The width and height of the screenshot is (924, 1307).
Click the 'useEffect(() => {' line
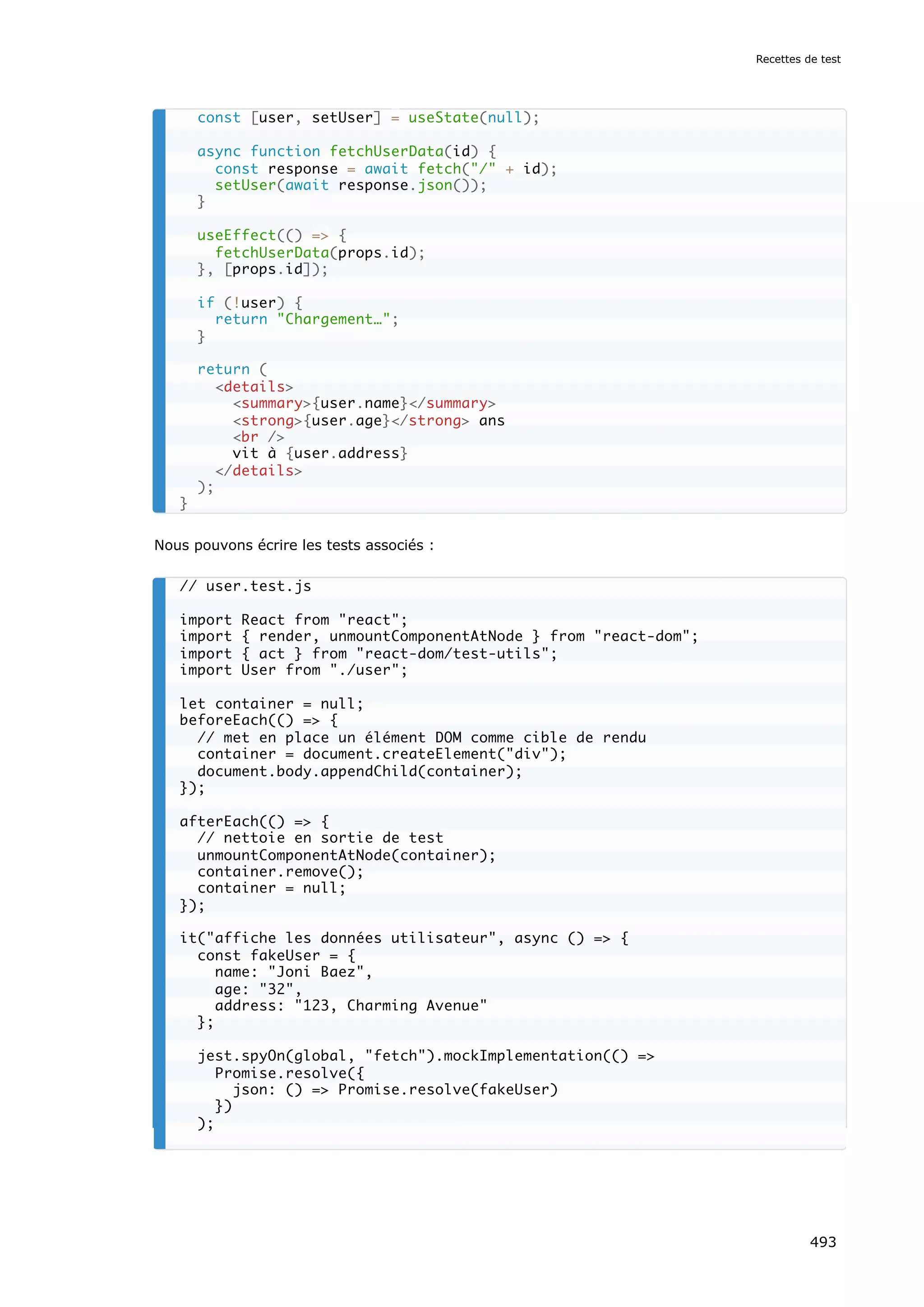272,236
